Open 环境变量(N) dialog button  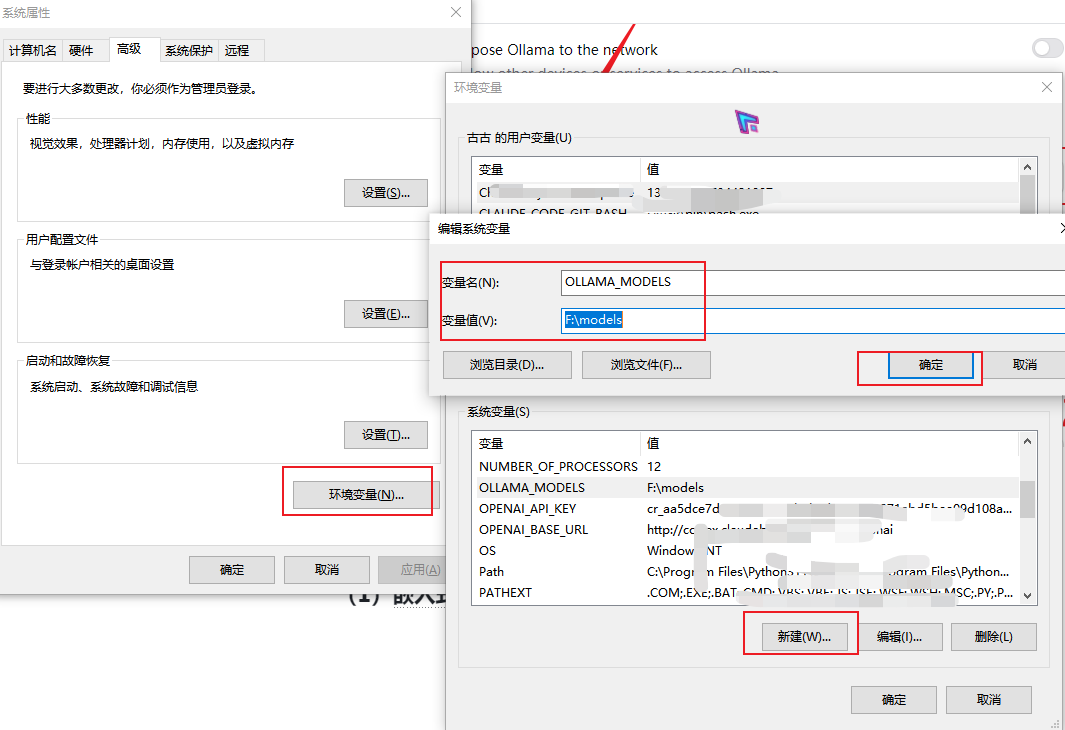coord(366,494)
